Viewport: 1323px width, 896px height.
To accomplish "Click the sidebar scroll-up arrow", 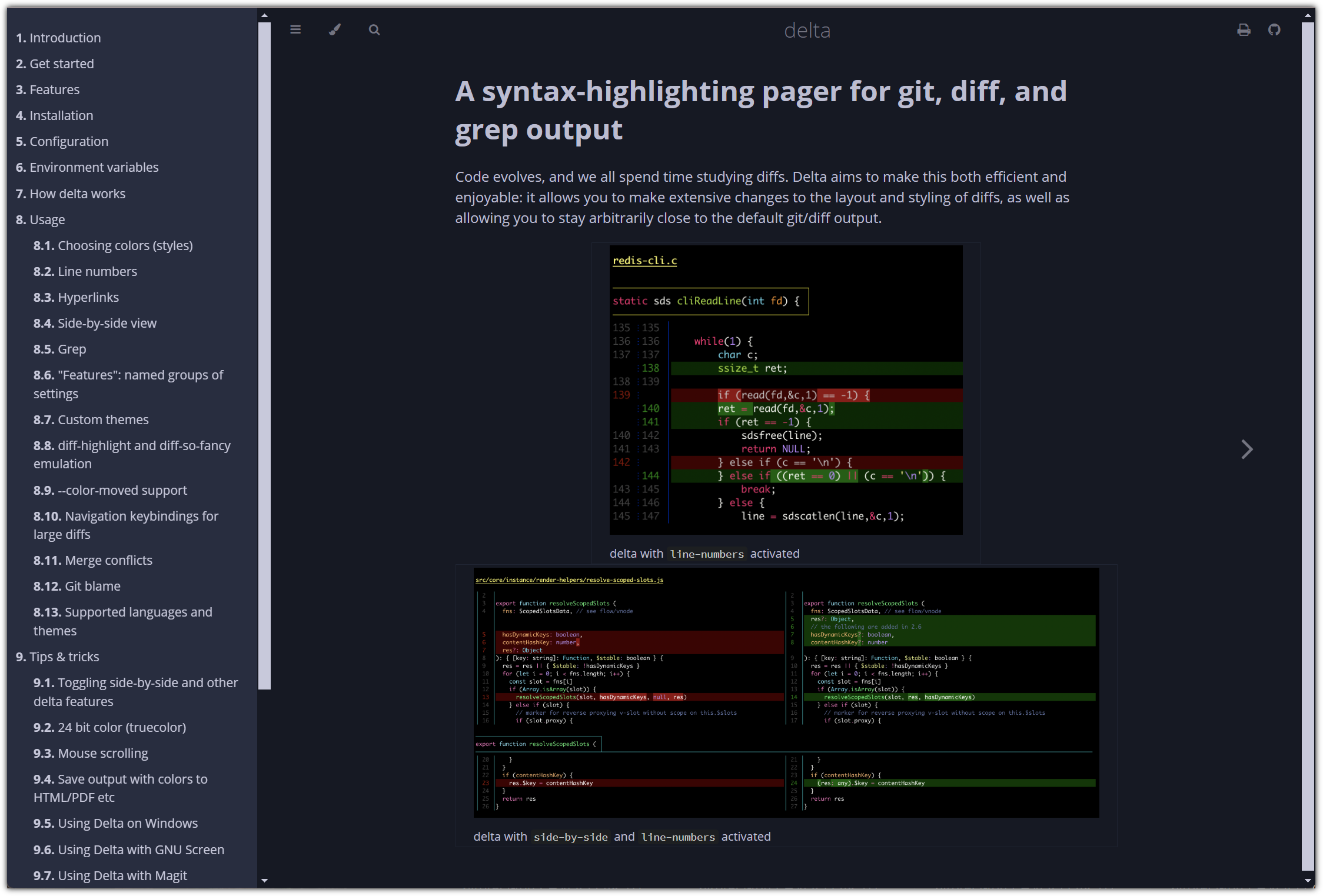I will [264, 16].
